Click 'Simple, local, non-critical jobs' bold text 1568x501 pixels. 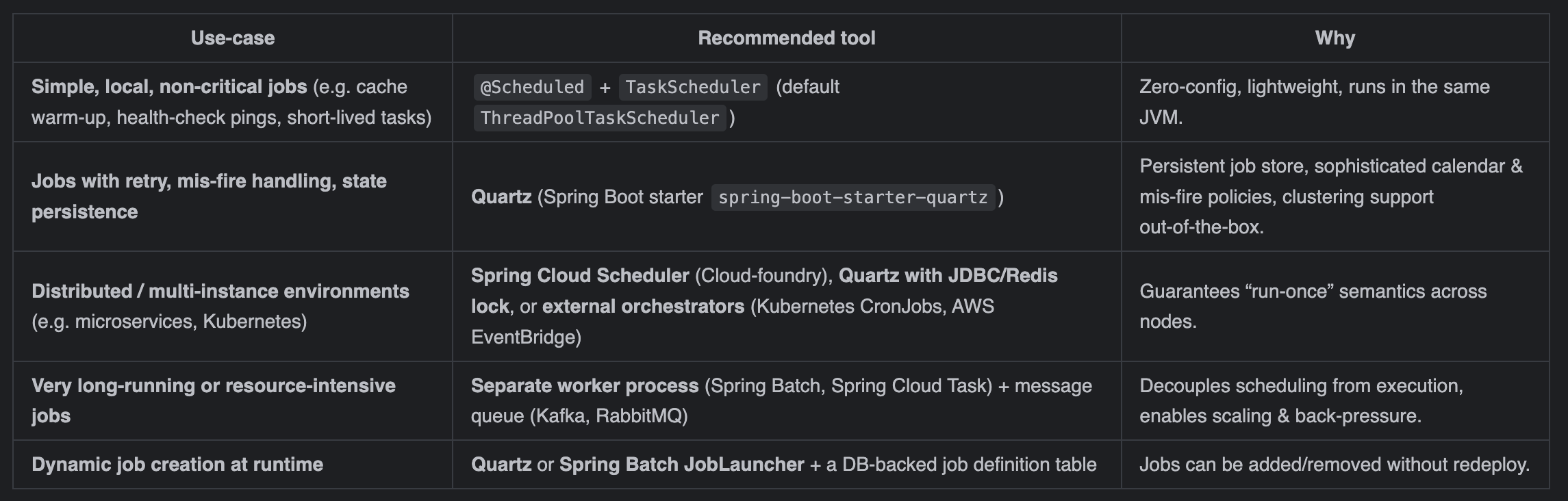(169, 87)
